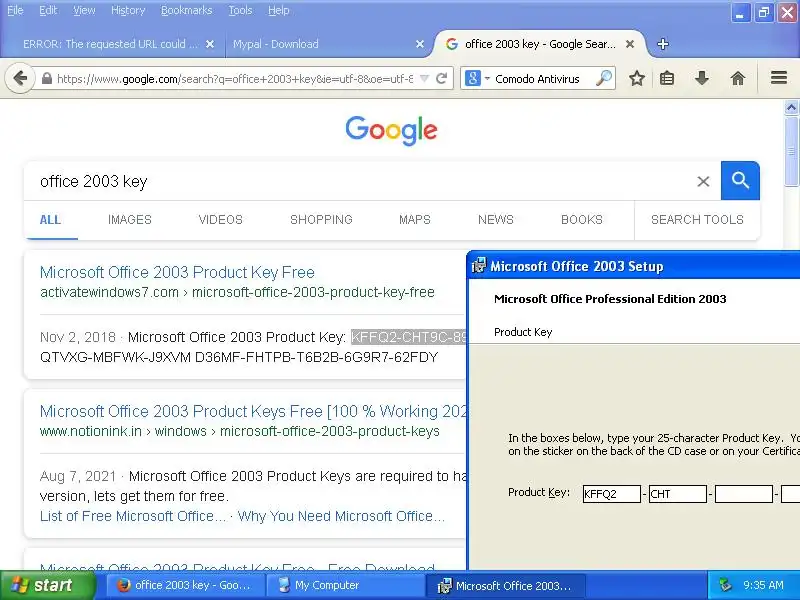The height and width of the screenshot is (600, 800).
Task: Switch to VIDEOS results
Action: (220, 220)
